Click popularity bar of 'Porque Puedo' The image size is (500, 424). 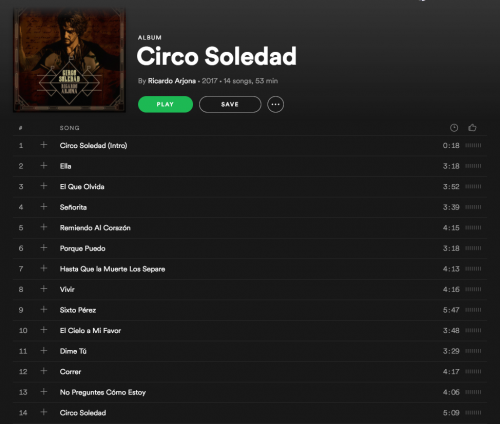click(x=473, y=248)
